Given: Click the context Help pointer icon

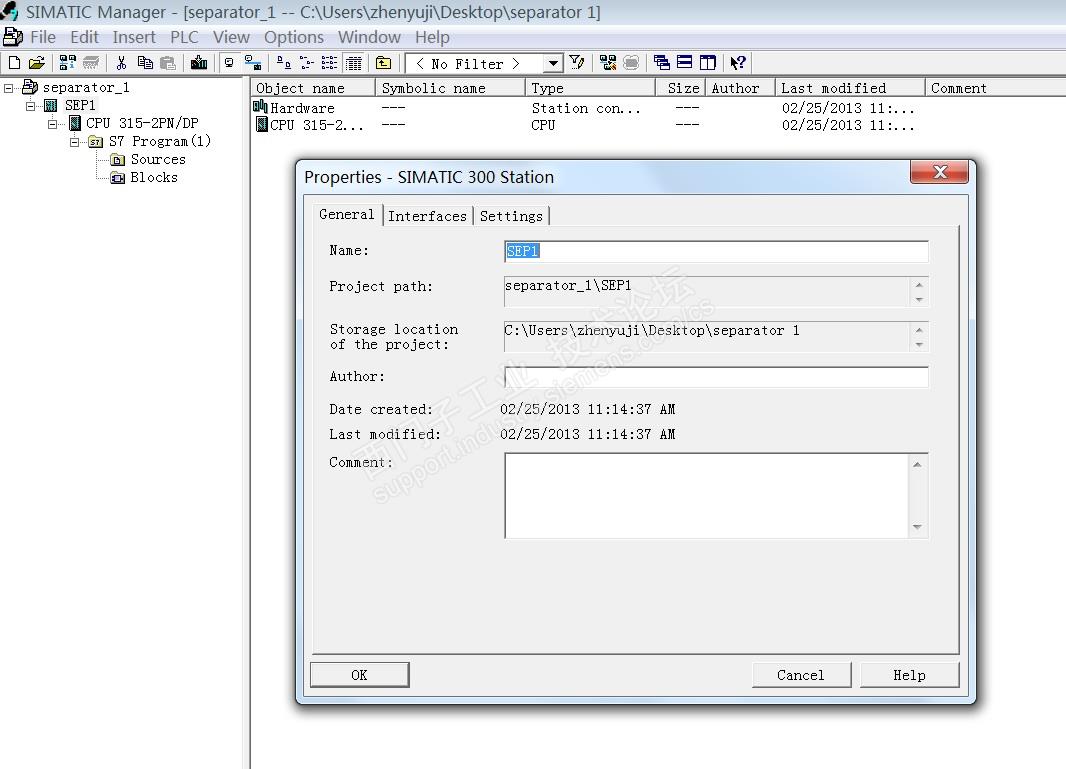Looking at the screenshot, I should (738, 63).
